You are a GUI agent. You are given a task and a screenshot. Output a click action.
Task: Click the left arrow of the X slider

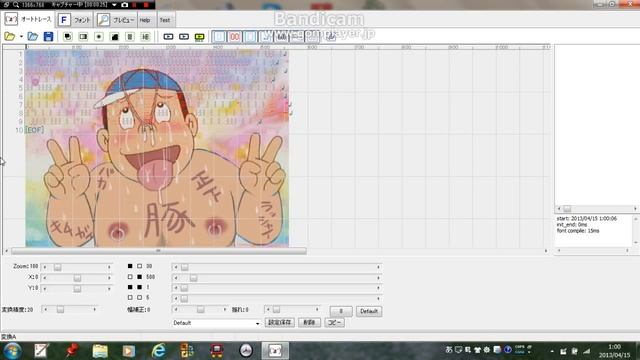coord(45,278)
